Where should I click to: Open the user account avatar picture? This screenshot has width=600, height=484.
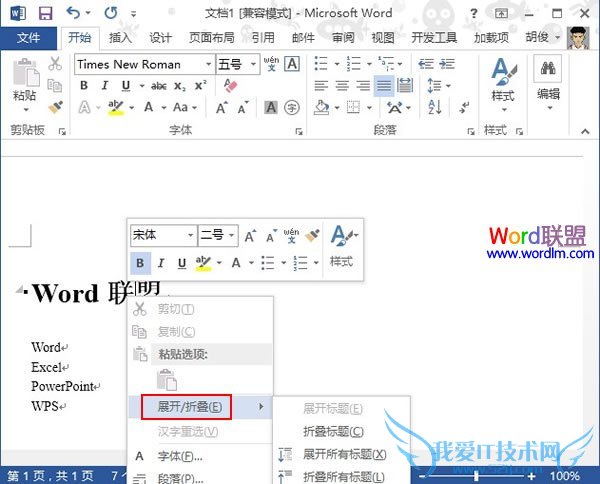(578, 38)
